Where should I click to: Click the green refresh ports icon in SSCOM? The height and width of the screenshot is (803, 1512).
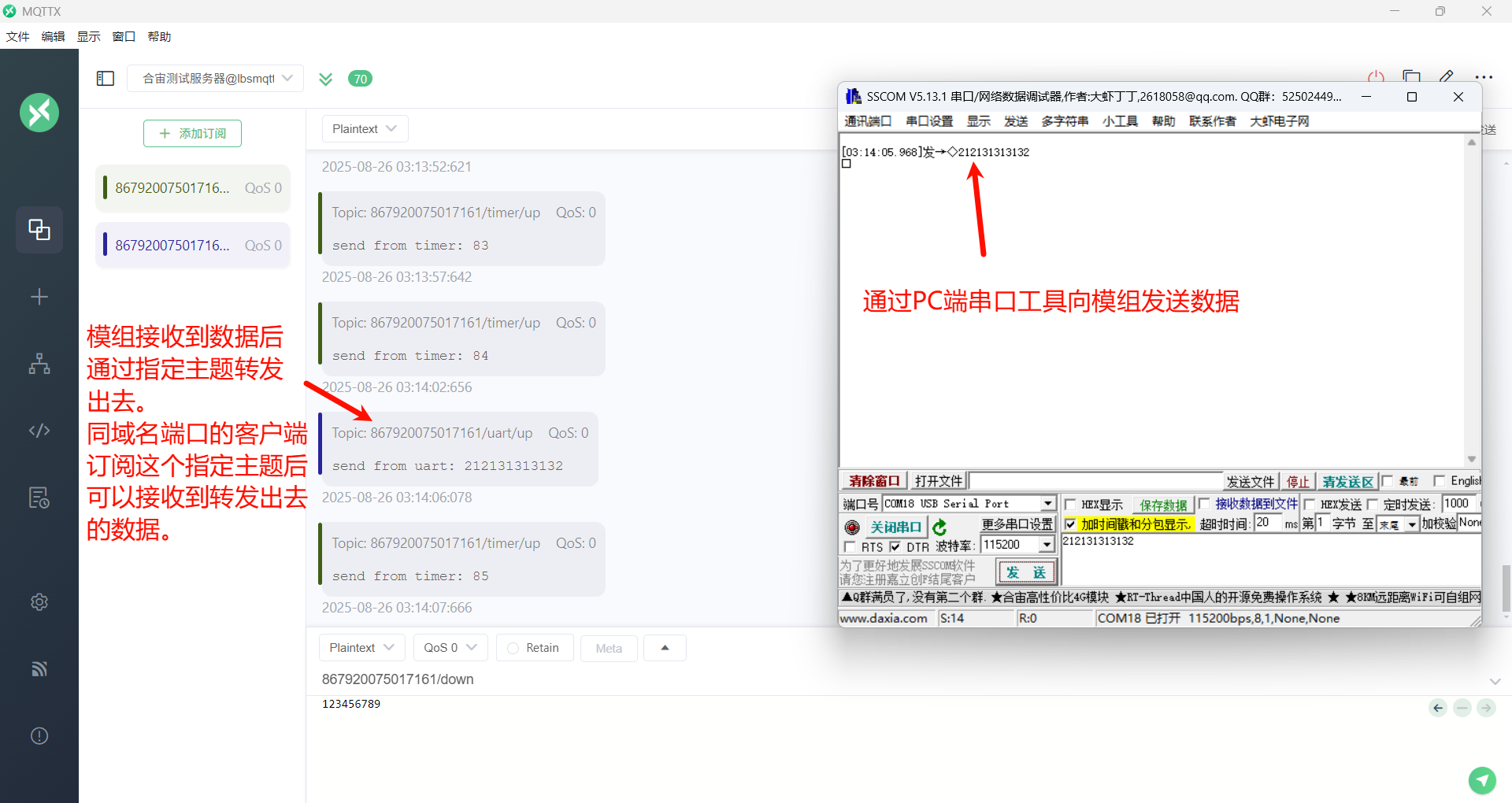(939, 527)
